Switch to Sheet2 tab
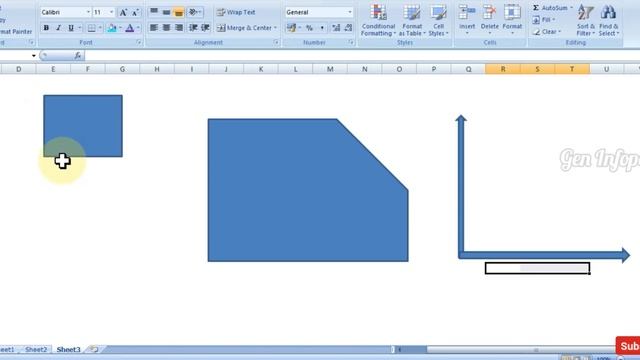This screenshot has height=360, width=640. pos(36,349)
